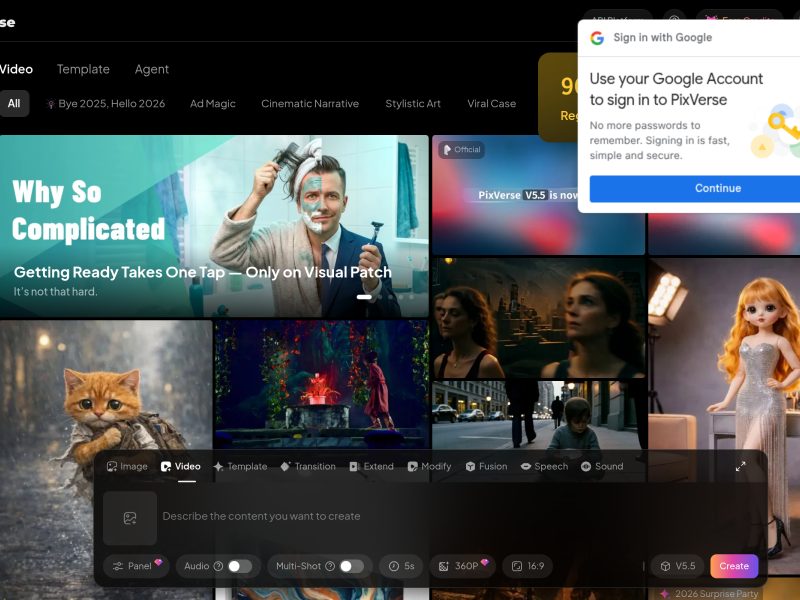This screenshot has width=800, height=600.
Task: Click the image upload placeholder icon
Action: [x=130, y=517]
